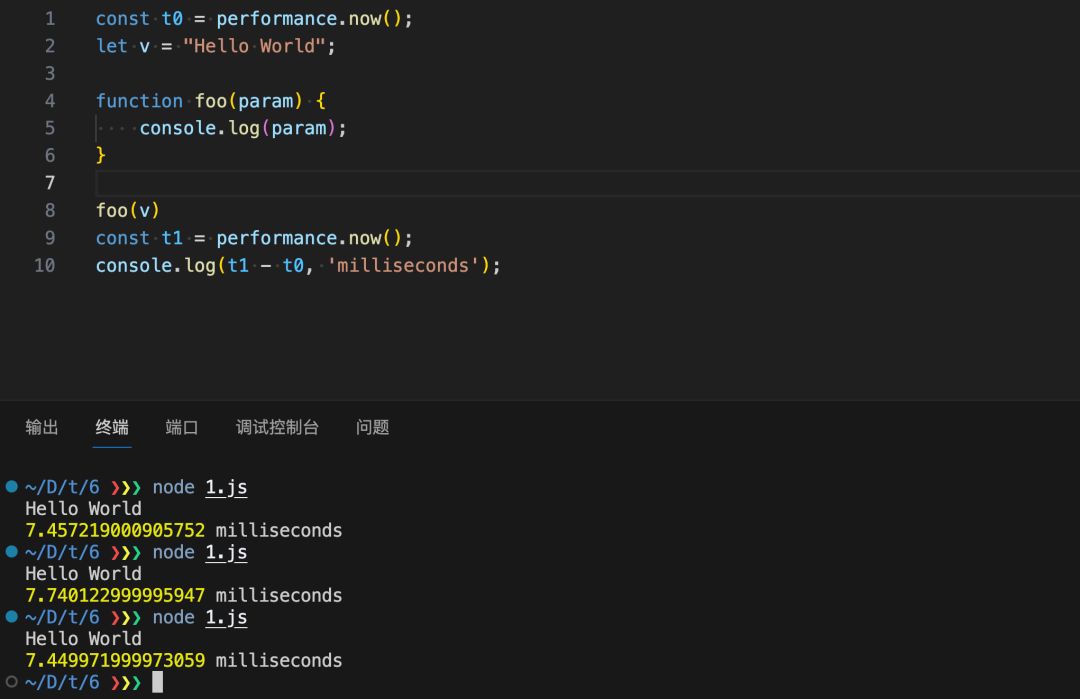The height and width of the screenshot is (699, 1080).
Task: Click blue command dot beside third node command
Action: (x=11, y=617)
